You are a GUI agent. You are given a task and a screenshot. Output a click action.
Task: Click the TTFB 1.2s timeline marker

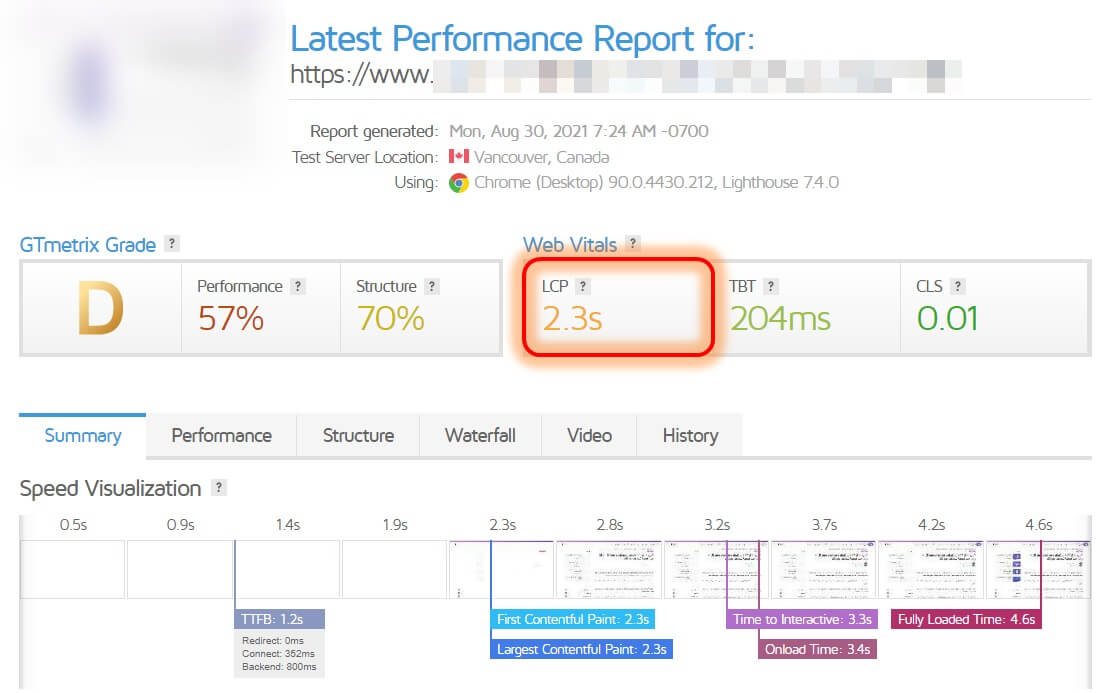tap(279, 619)
